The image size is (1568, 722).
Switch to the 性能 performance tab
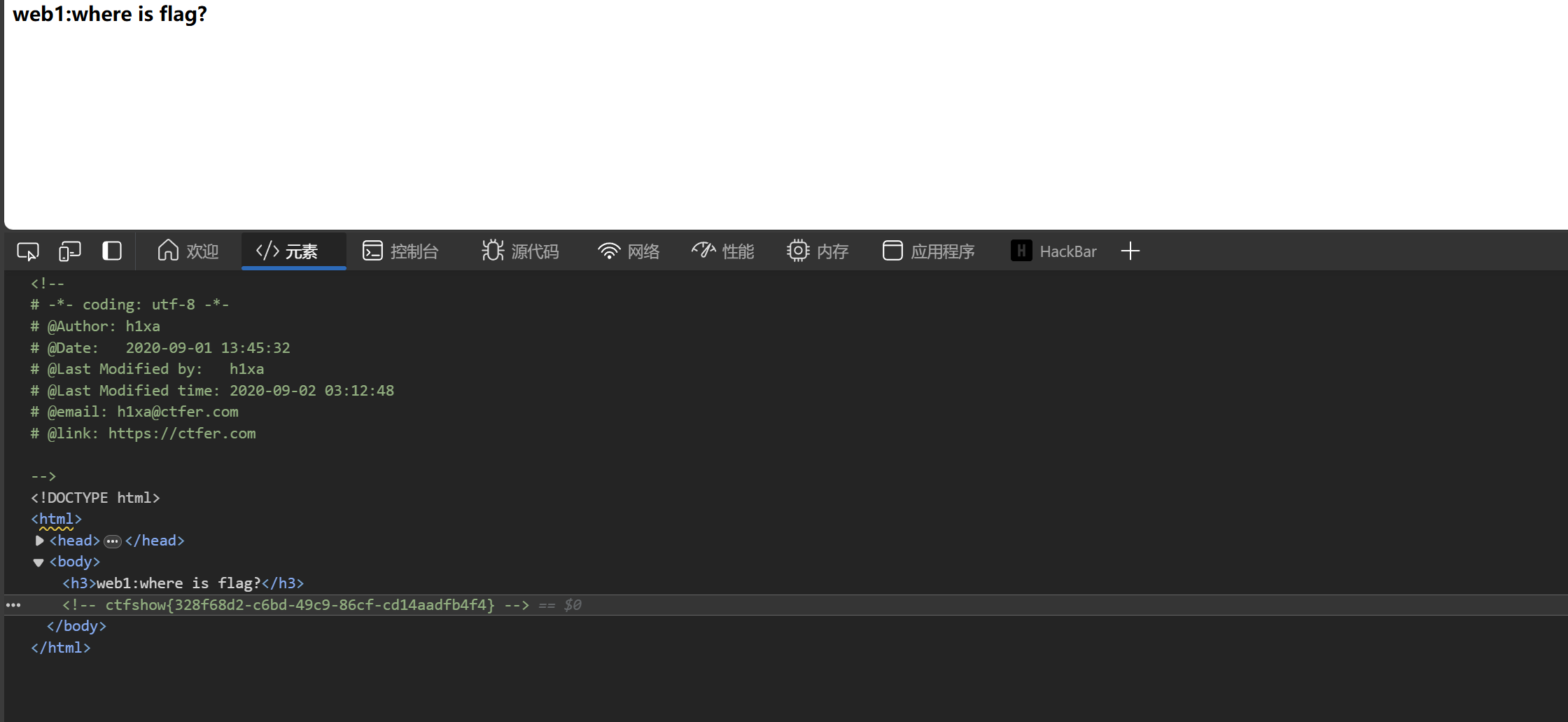point(723,251)
